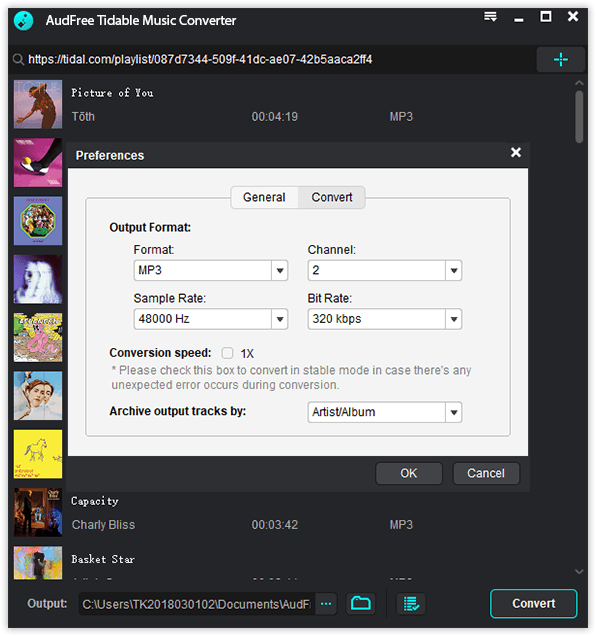Expand the Sample Rate 48000 Hz dropdown
Screen dimensions: 596x636
211,319
